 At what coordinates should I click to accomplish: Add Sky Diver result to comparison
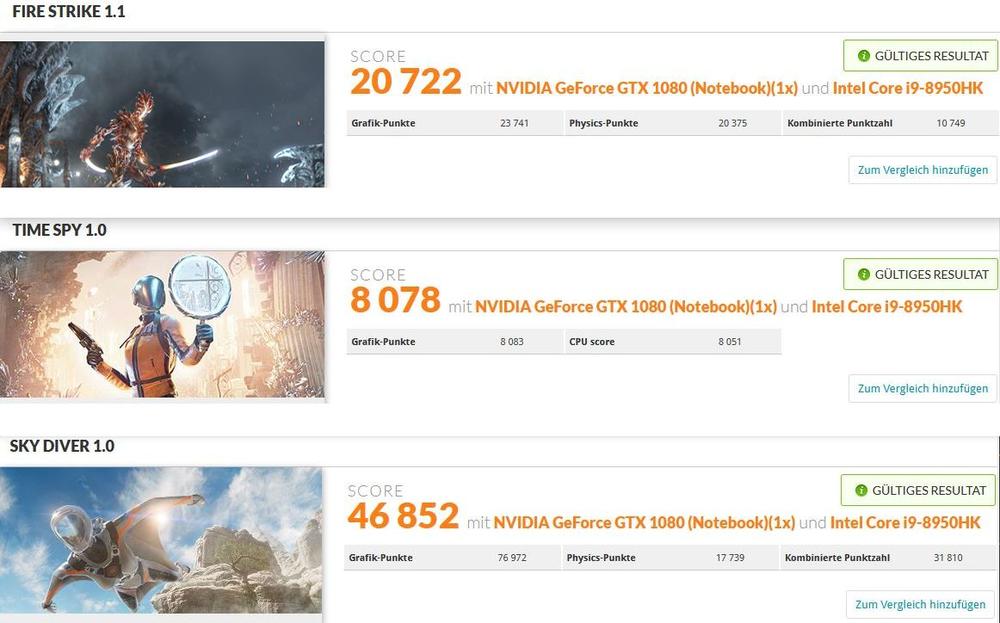tap(920, 605)
